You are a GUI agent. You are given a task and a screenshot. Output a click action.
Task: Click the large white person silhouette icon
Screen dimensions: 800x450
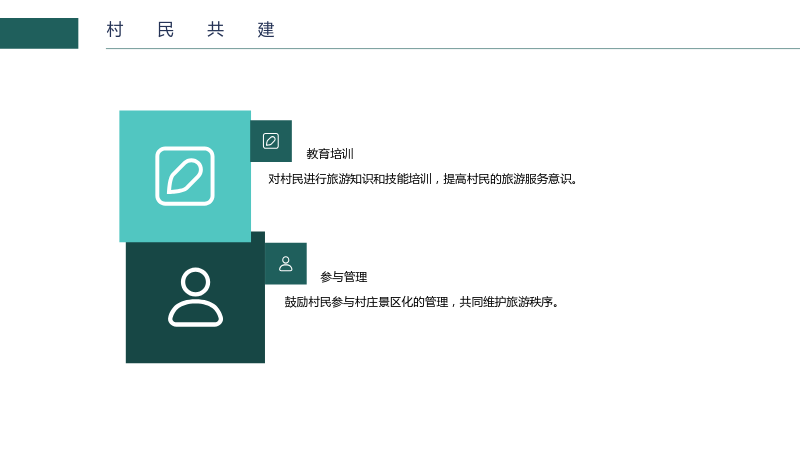(x=195, y=297)
